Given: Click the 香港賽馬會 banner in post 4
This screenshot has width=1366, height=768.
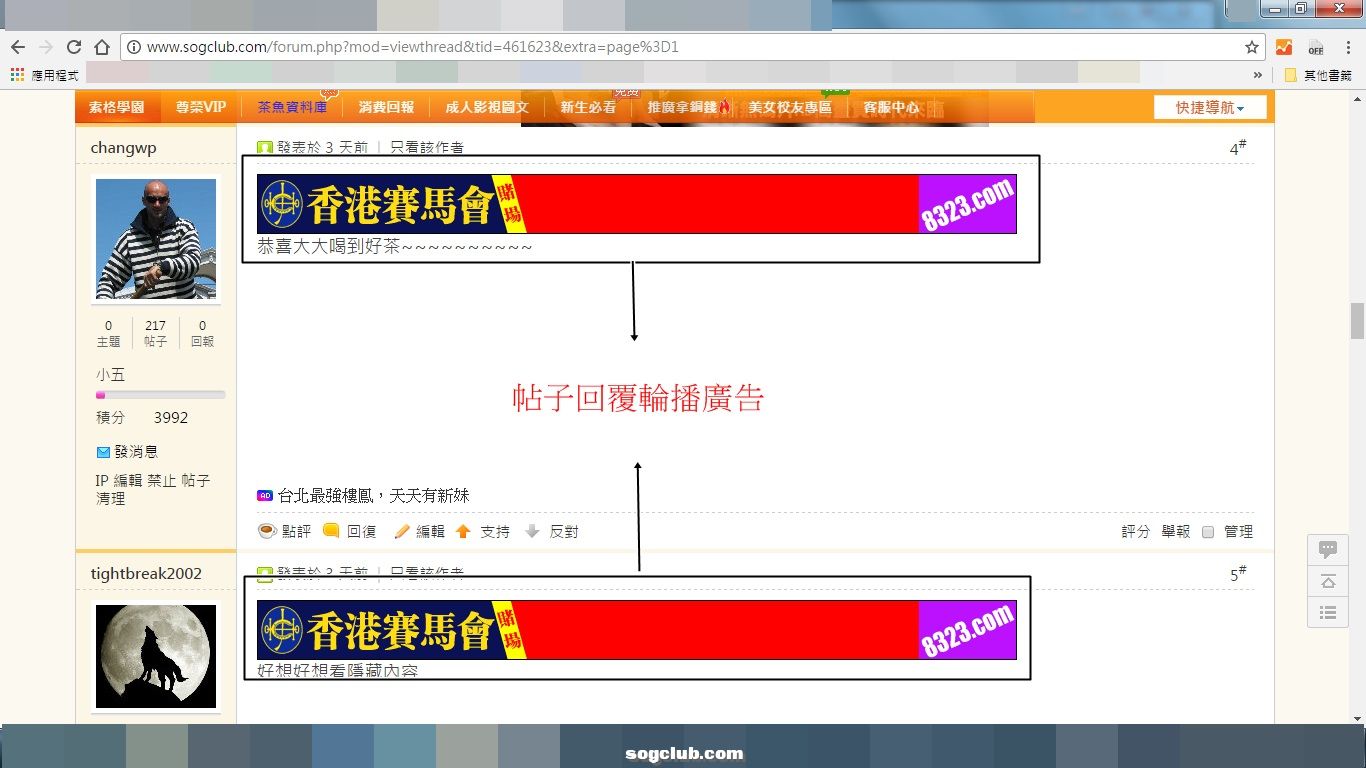Looking at the screenshot, I should click(x=637, y=204).
